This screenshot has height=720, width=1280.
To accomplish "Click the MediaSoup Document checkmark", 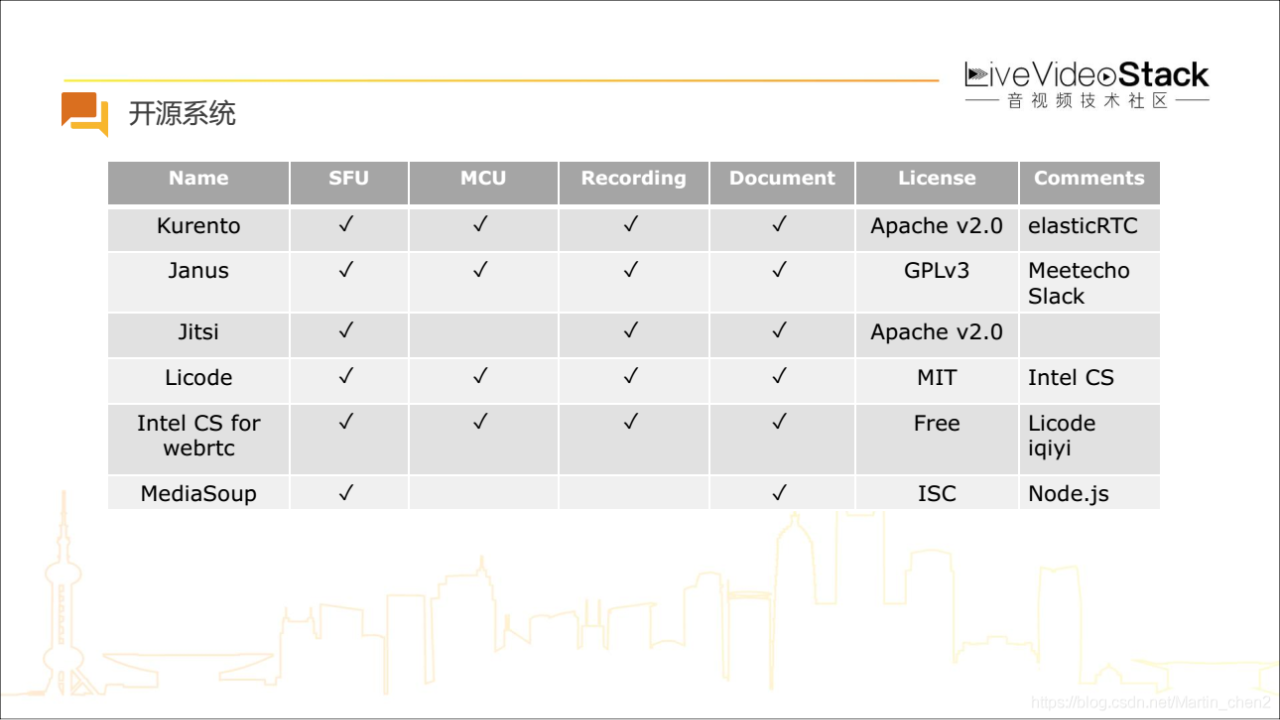I will (x=780, y=492).
